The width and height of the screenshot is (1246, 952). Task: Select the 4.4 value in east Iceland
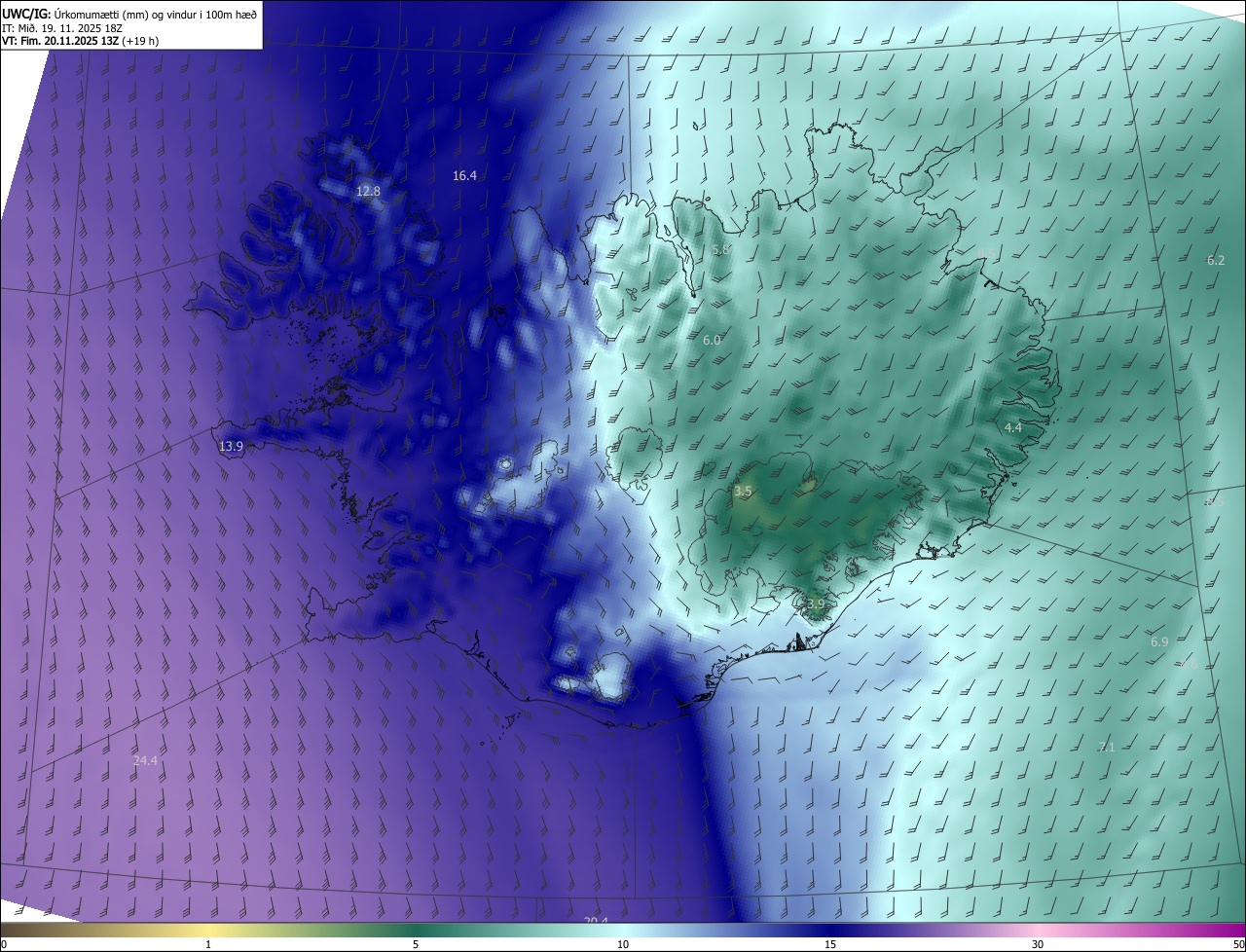click(x=1013, y=427)
